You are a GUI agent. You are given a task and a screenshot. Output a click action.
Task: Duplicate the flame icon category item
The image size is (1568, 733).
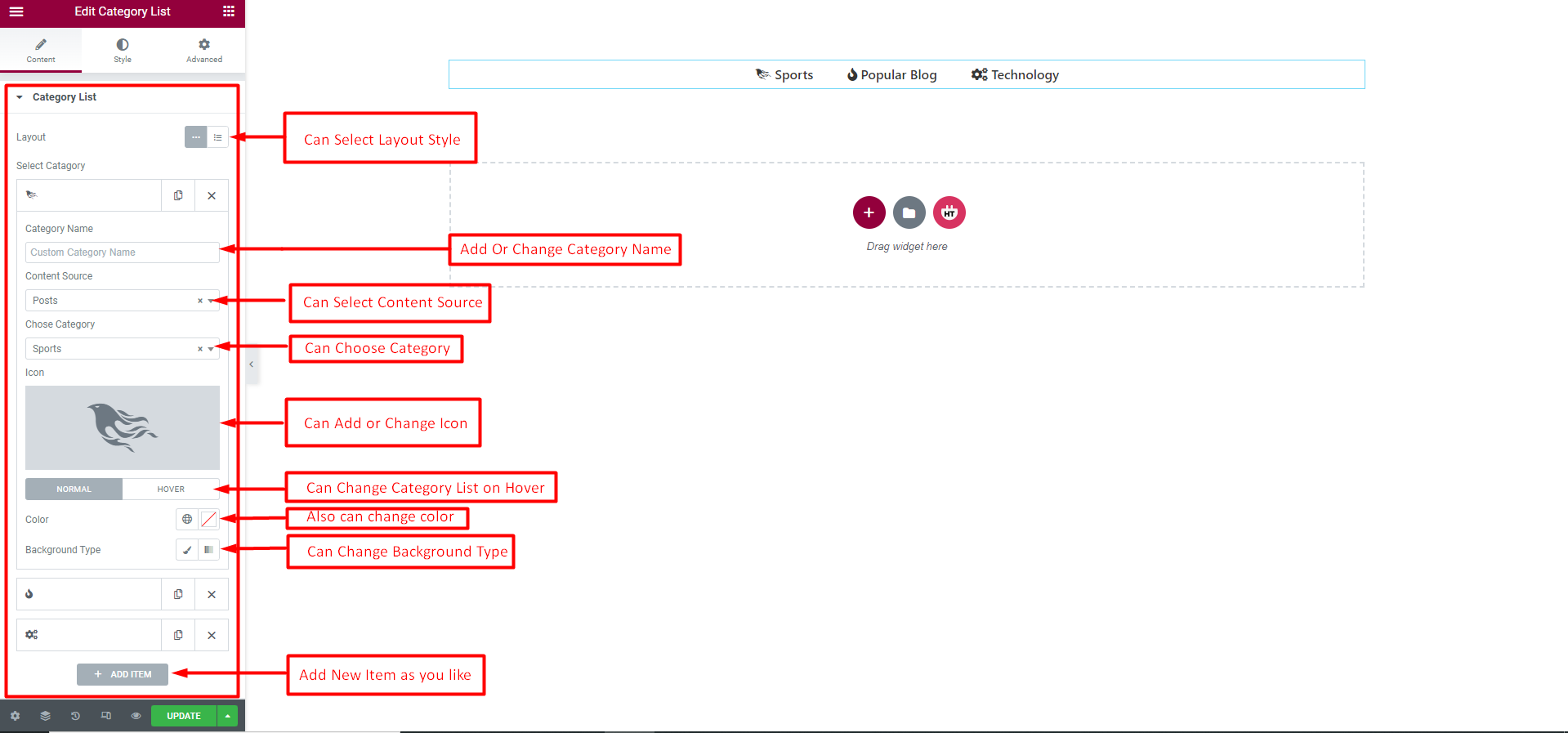coord(178,594)
